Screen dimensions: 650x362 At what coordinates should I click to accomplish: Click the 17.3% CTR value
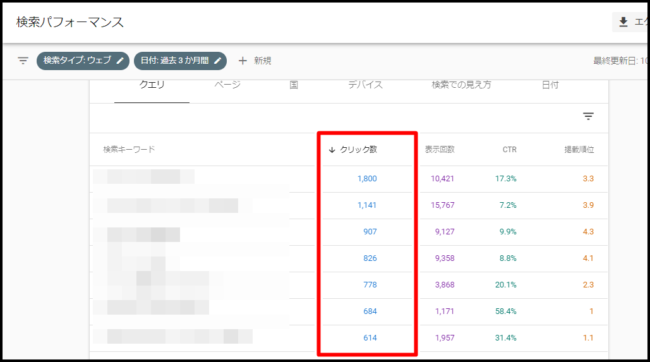[x=506, y=179]
